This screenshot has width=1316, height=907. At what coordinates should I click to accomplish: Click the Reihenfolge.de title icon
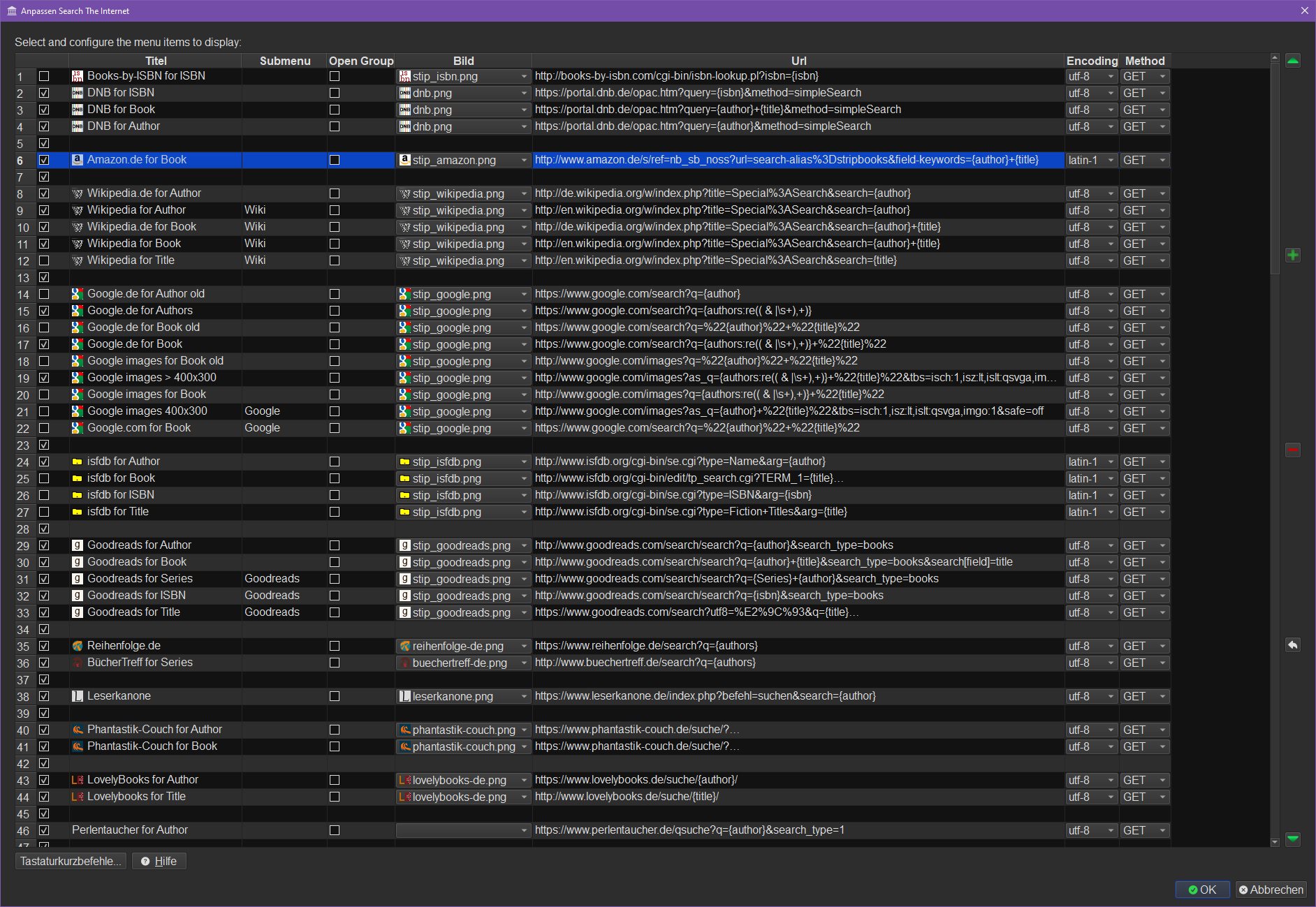pyautogui.click(x=78, y=646)
